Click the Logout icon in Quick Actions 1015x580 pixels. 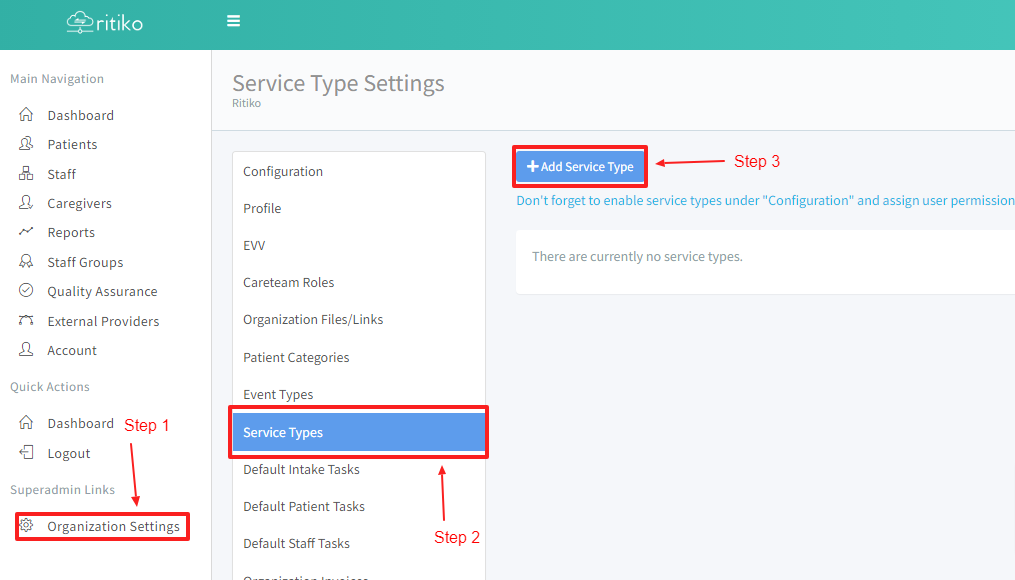tap(27, 453)
